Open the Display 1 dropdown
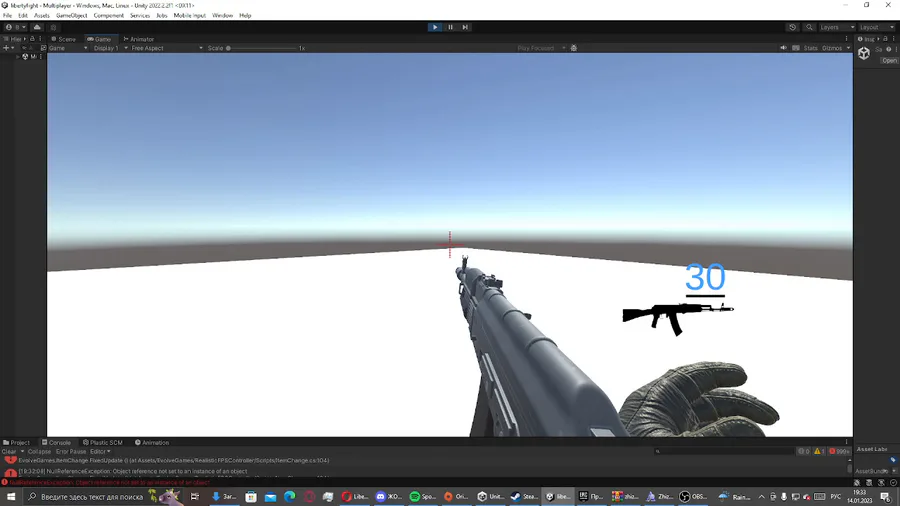 click(109, 48)
